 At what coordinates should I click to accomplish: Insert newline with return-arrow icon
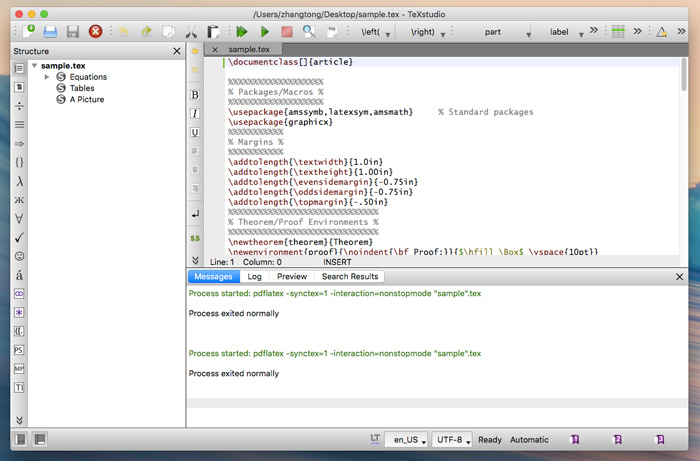[x=195, y=214]
